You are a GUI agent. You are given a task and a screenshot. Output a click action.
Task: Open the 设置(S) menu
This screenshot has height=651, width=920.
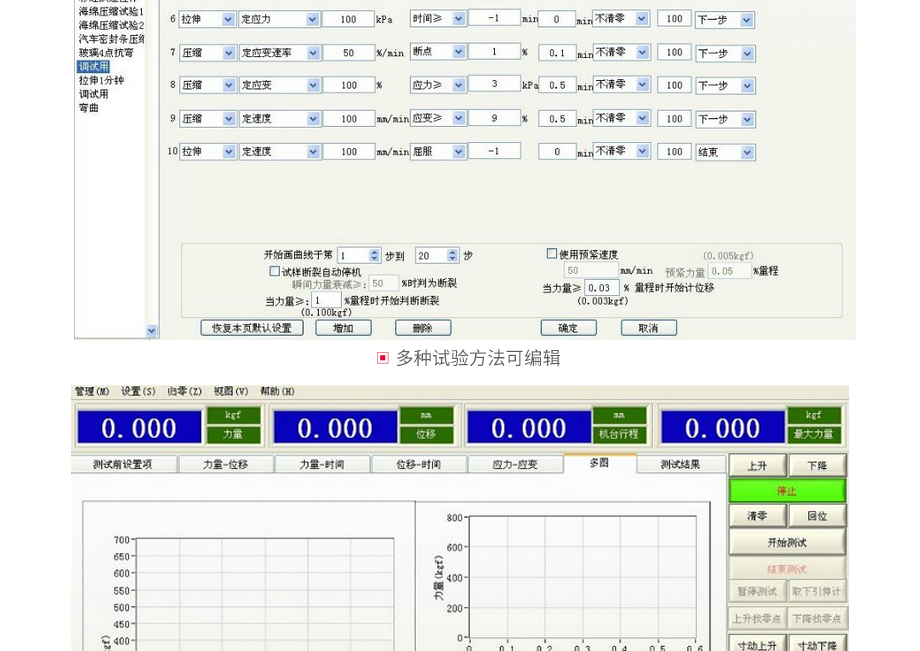tap(138, 392)
